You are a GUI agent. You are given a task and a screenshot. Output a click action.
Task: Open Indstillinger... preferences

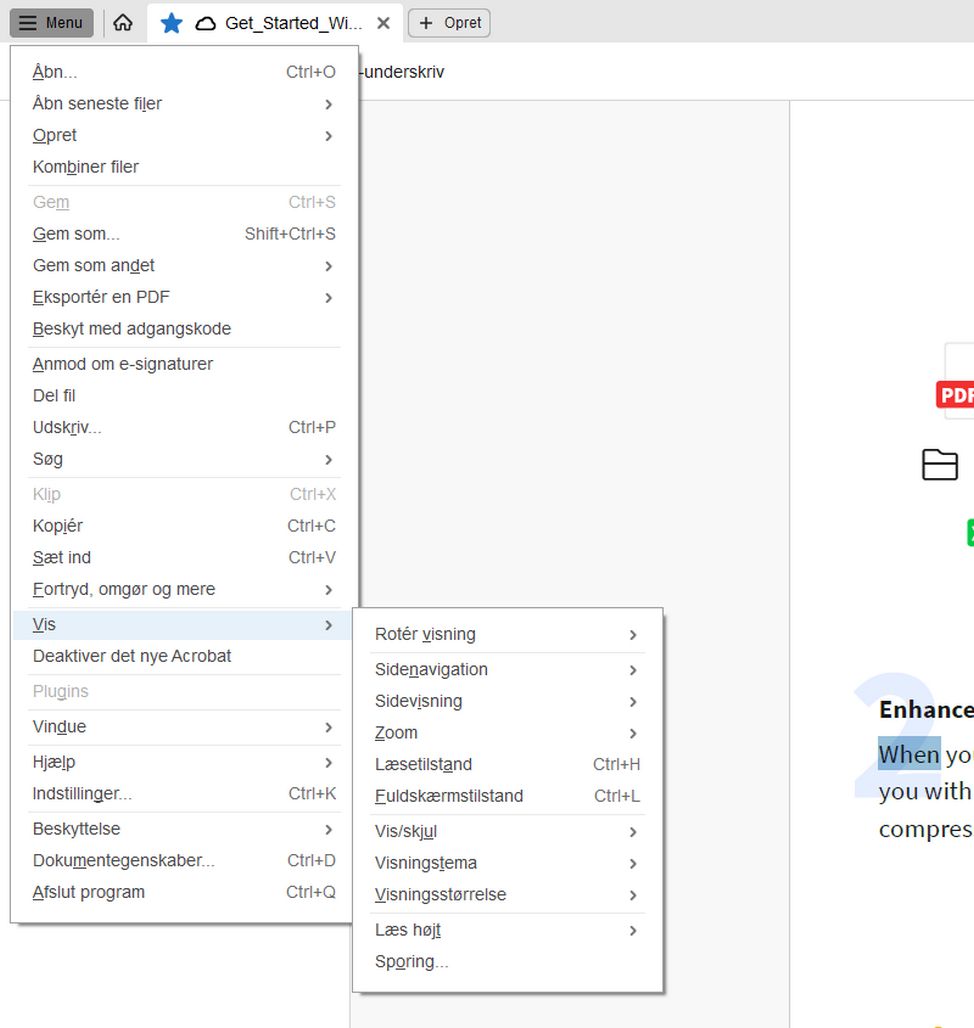coord(184,793)
